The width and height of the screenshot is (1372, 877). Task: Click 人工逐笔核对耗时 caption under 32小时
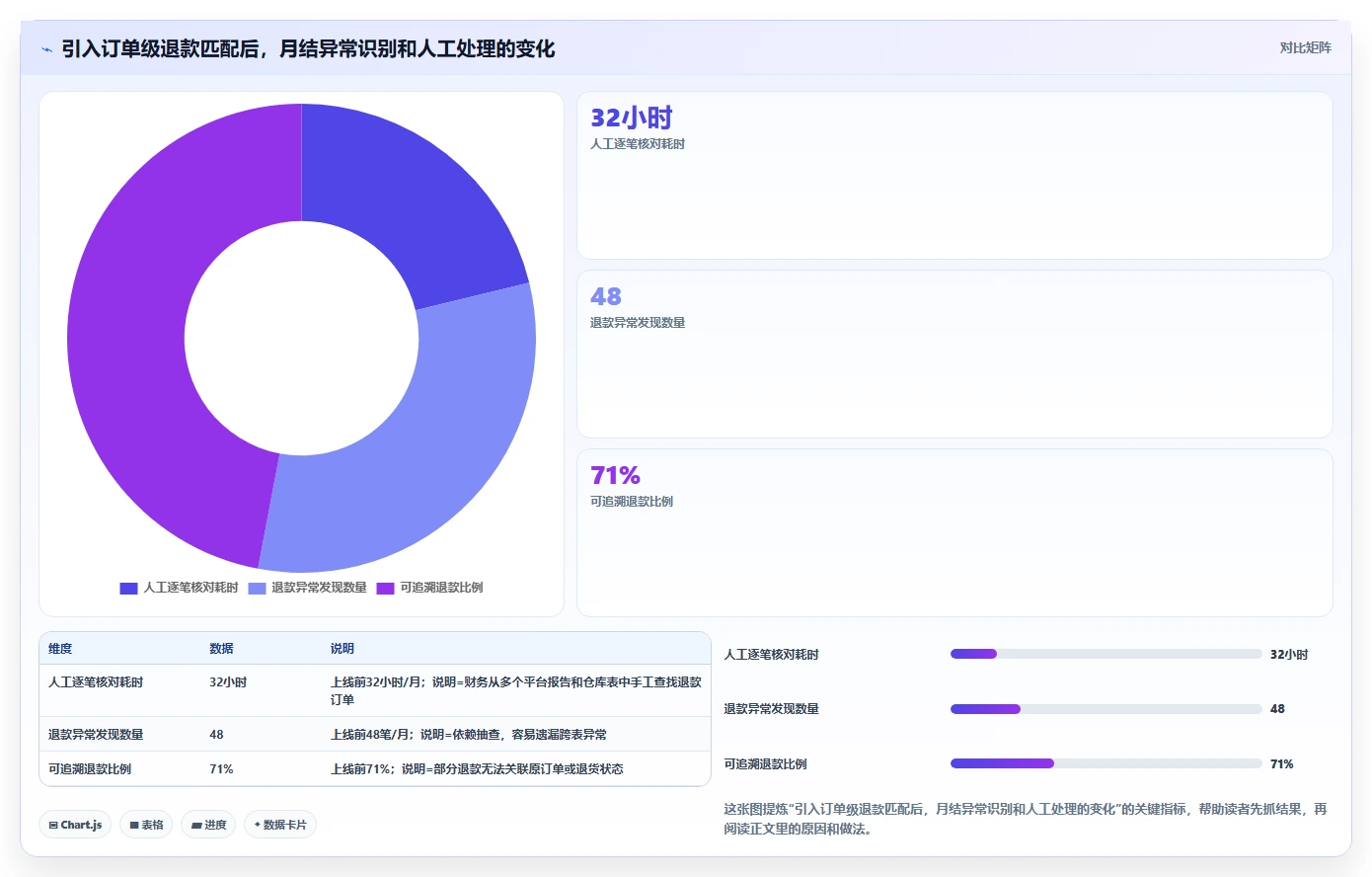point(638,144)
